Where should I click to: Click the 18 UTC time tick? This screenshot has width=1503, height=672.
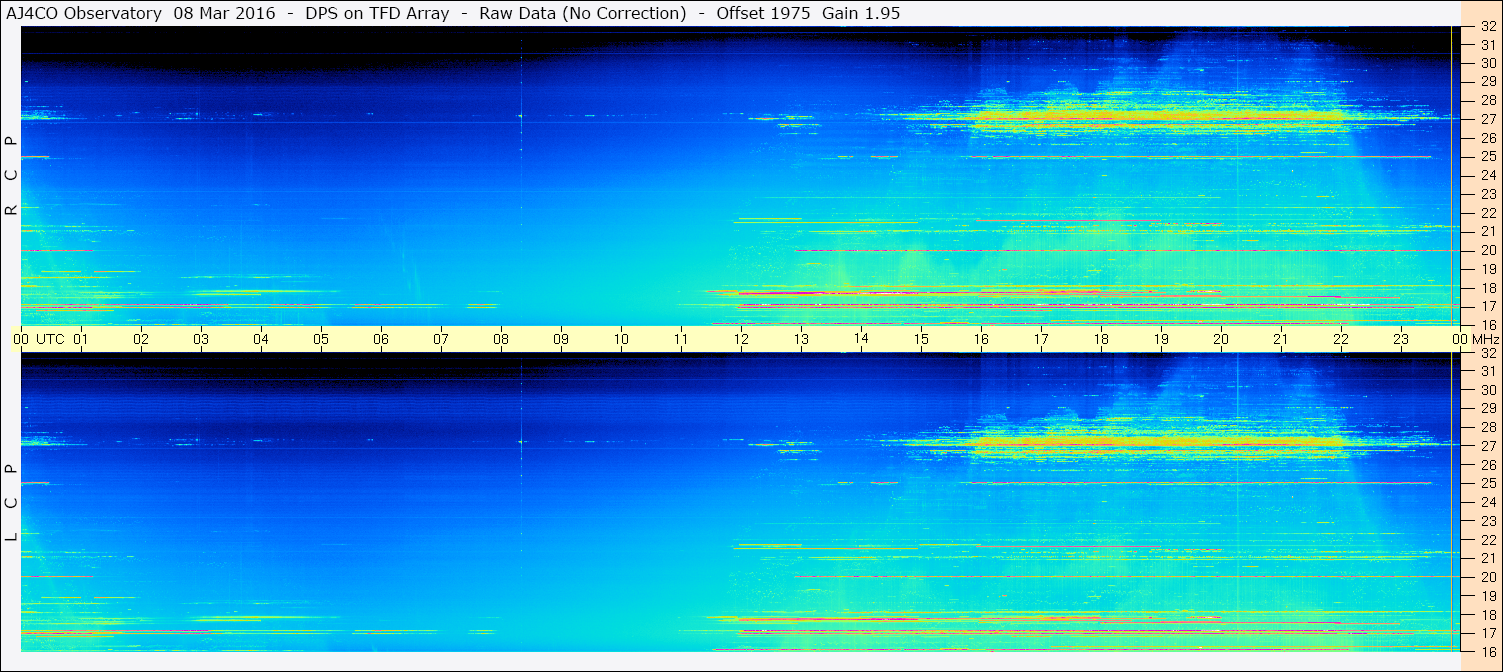coord(1101,339)
